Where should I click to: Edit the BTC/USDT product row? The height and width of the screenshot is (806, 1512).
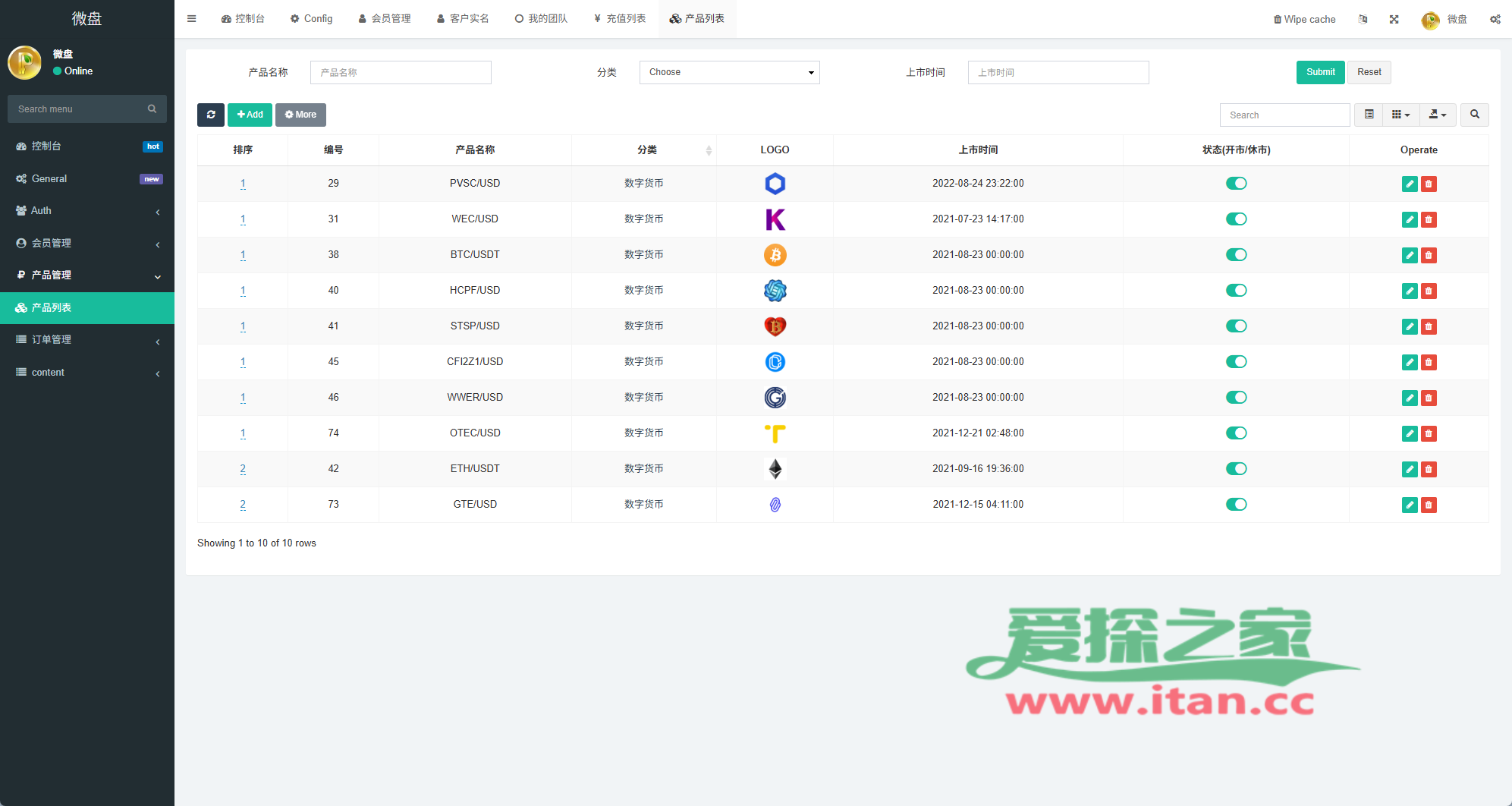pyautogui.click(x=1410, y=255)
